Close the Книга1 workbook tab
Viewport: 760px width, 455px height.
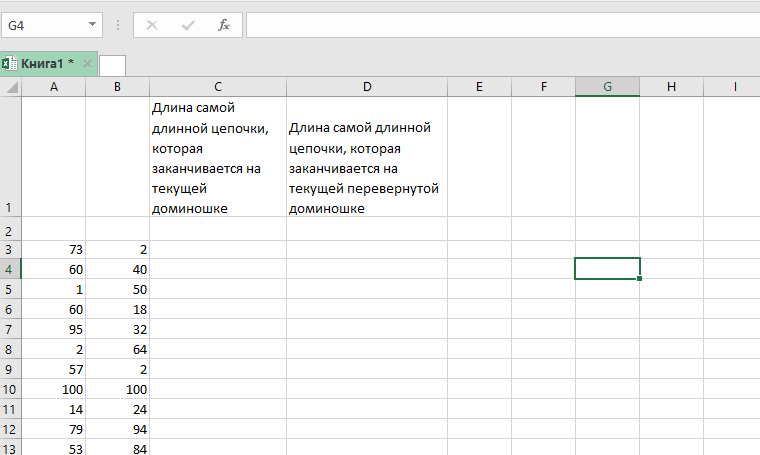coord(87,64)
